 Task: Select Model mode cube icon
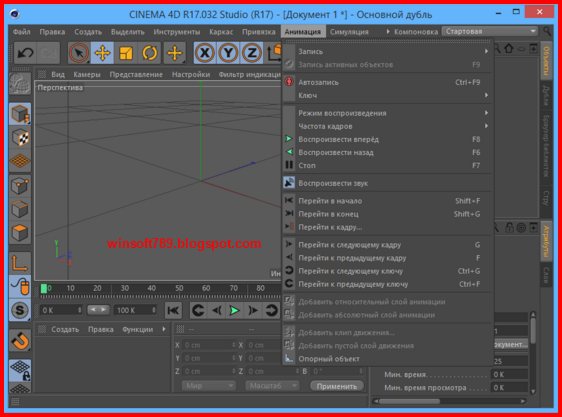pyautogui.click(x=20, y=114)
